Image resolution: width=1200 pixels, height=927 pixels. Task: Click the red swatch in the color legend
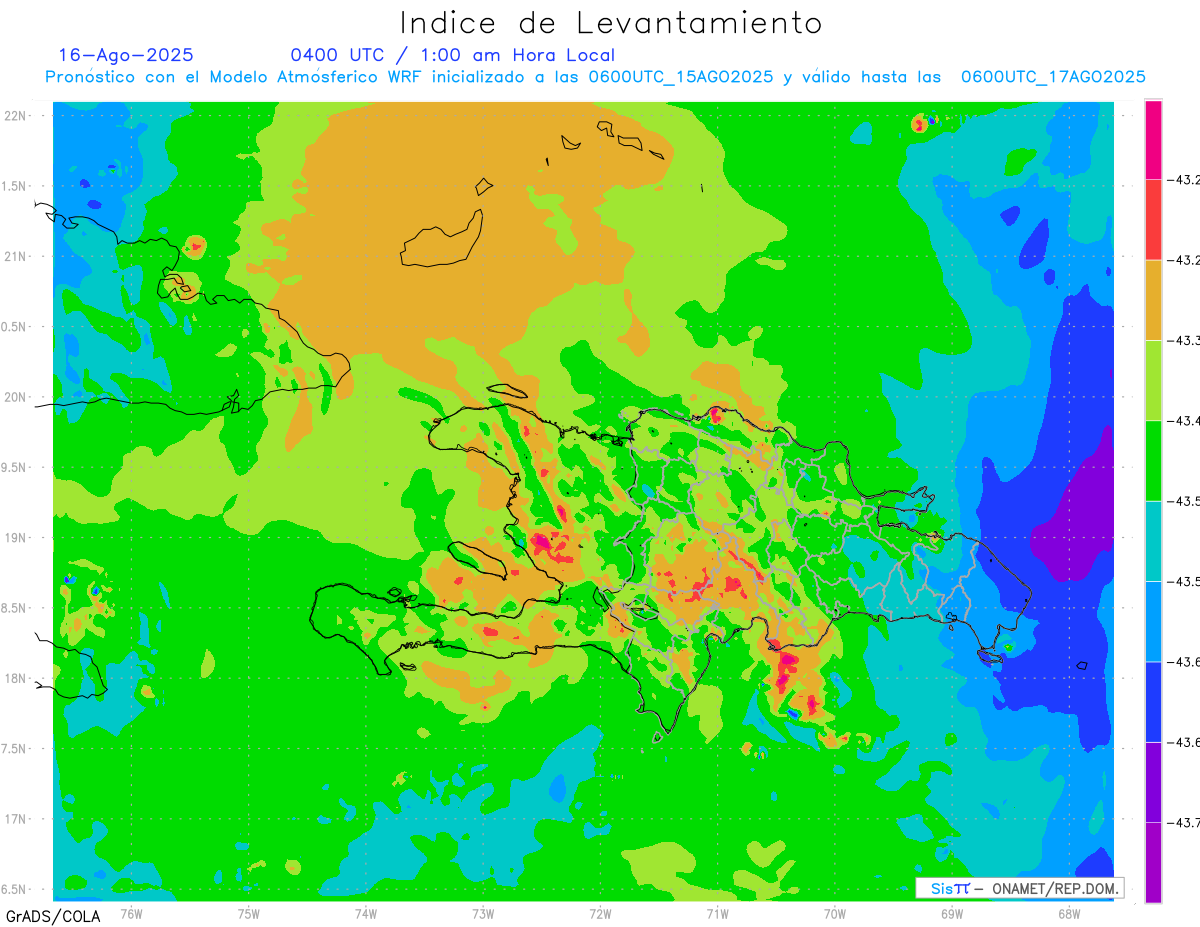point(1153,220)
